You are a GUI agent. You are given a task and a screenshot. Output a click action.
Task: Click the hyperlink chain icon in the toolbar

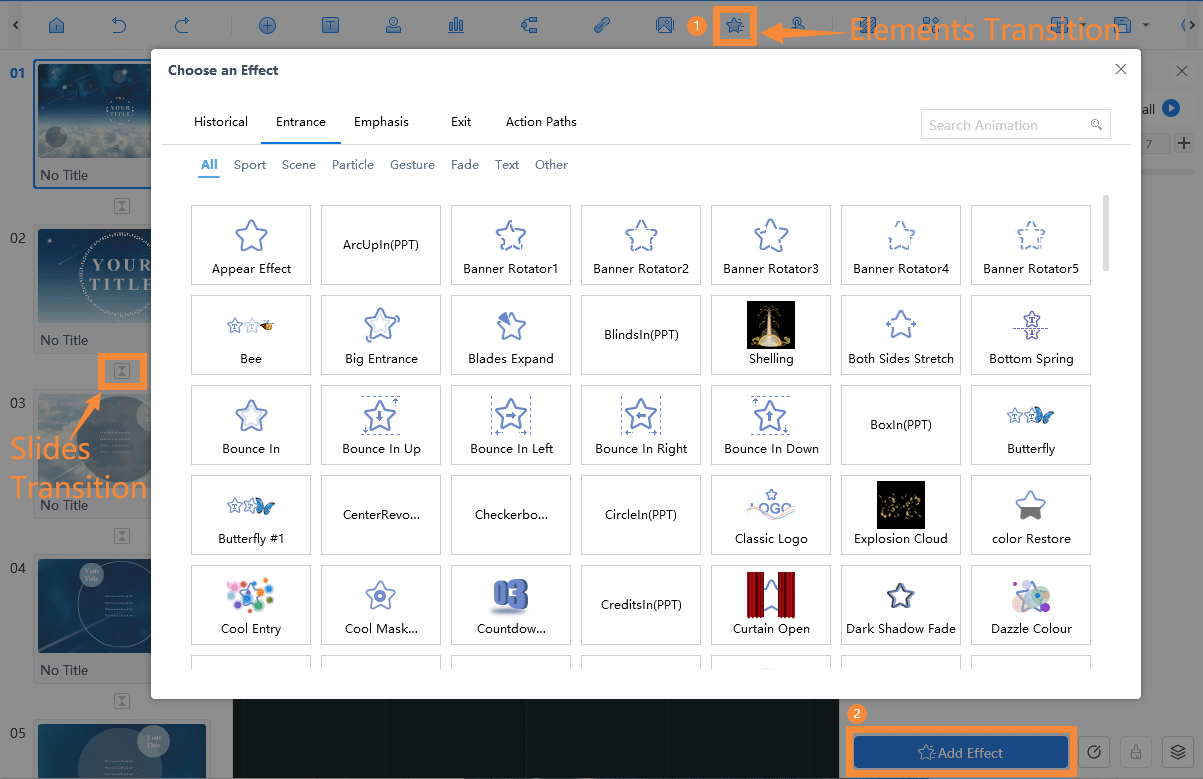point(601,25)
